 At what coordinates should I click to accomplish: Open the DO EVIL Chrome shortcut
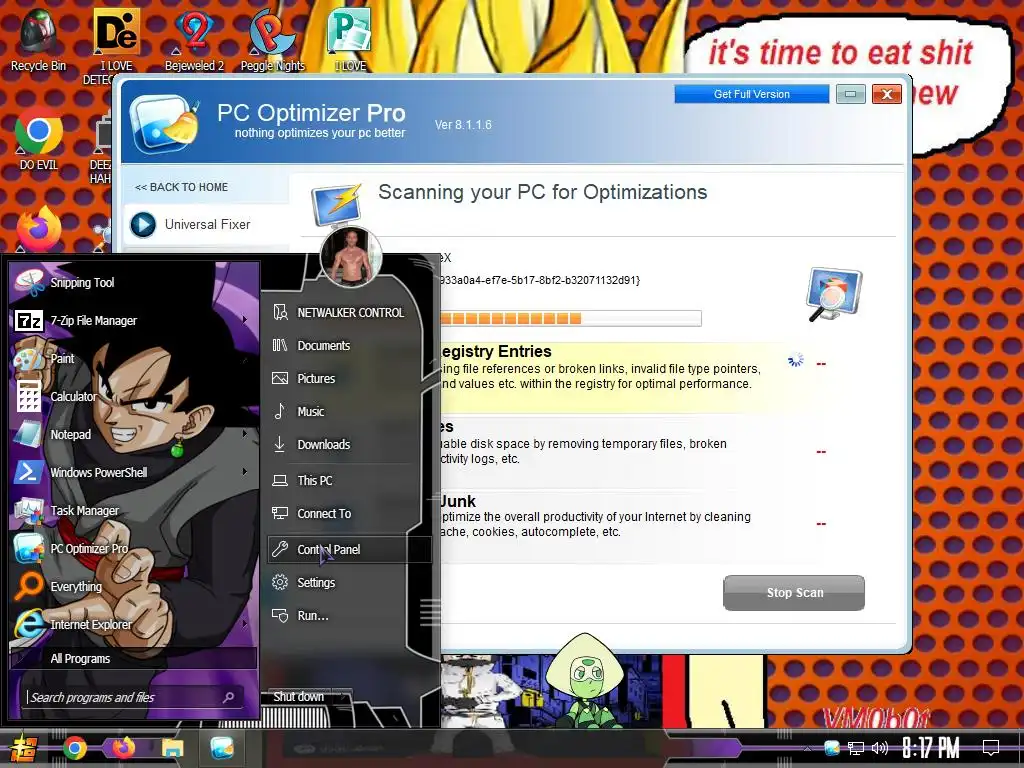click(x=39, y=138)
